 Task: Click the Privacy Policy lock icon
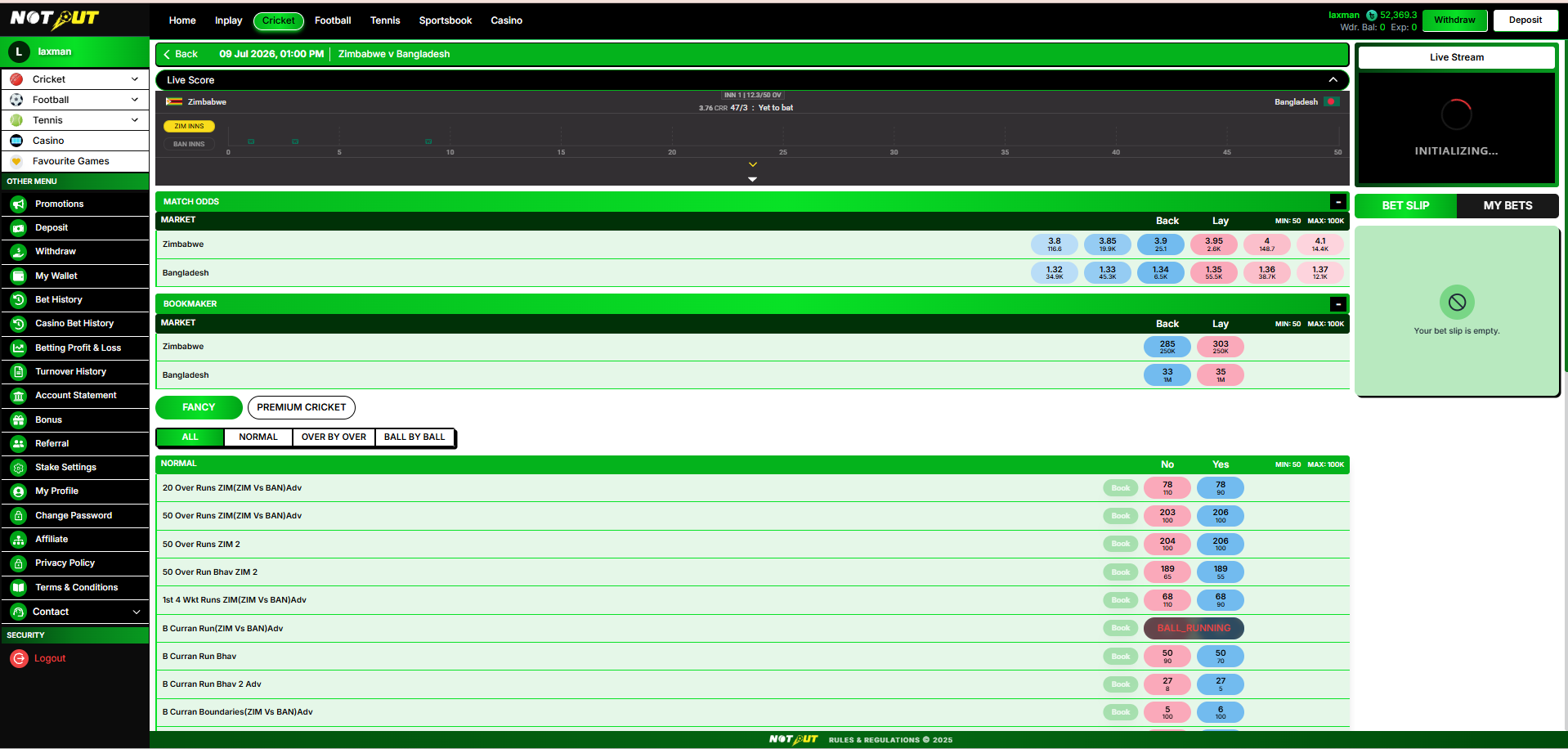(x=19, y=563)
